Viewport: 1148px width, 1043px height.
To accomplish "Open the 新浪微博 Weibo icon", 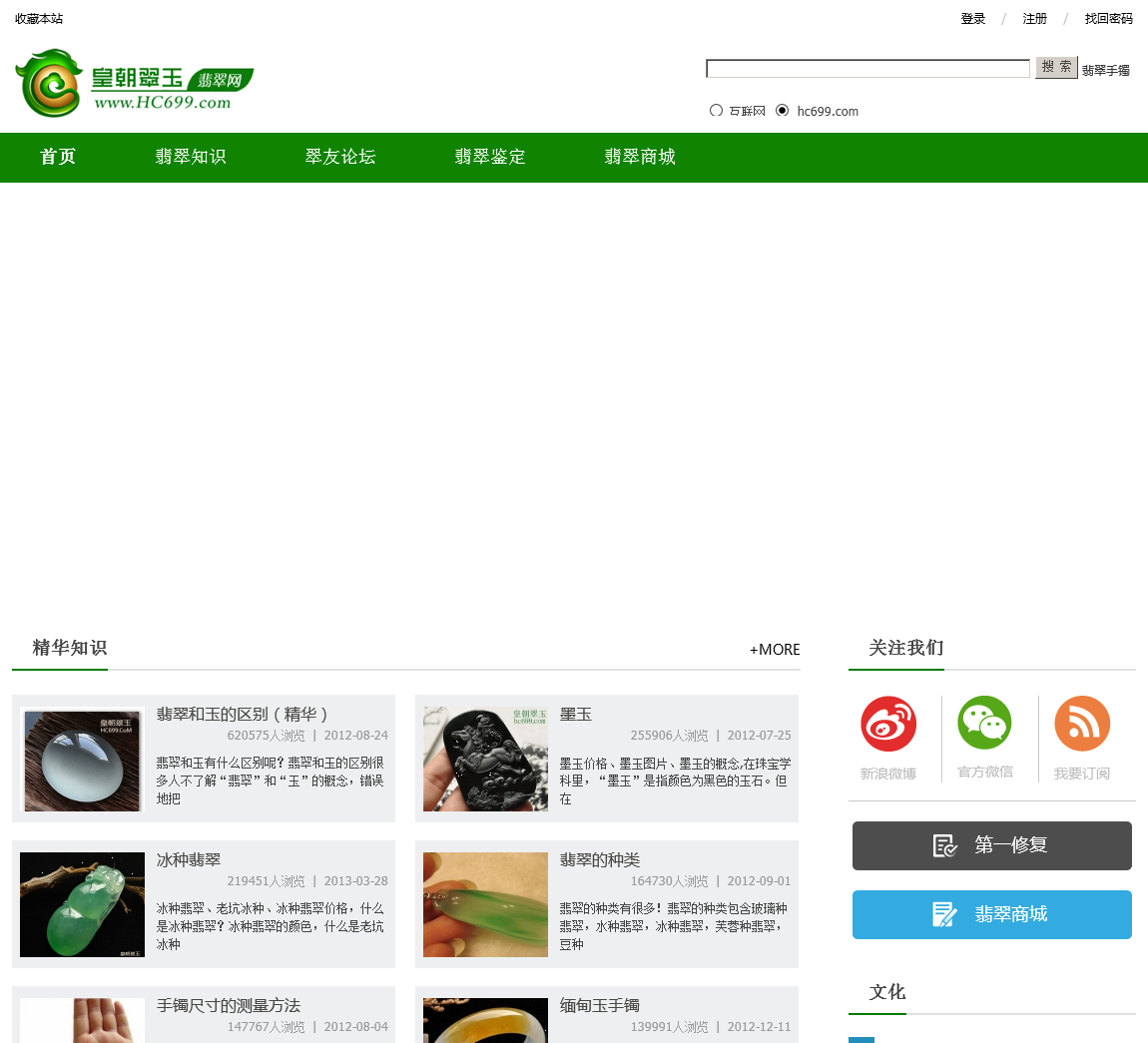I will tap(888, 724).
